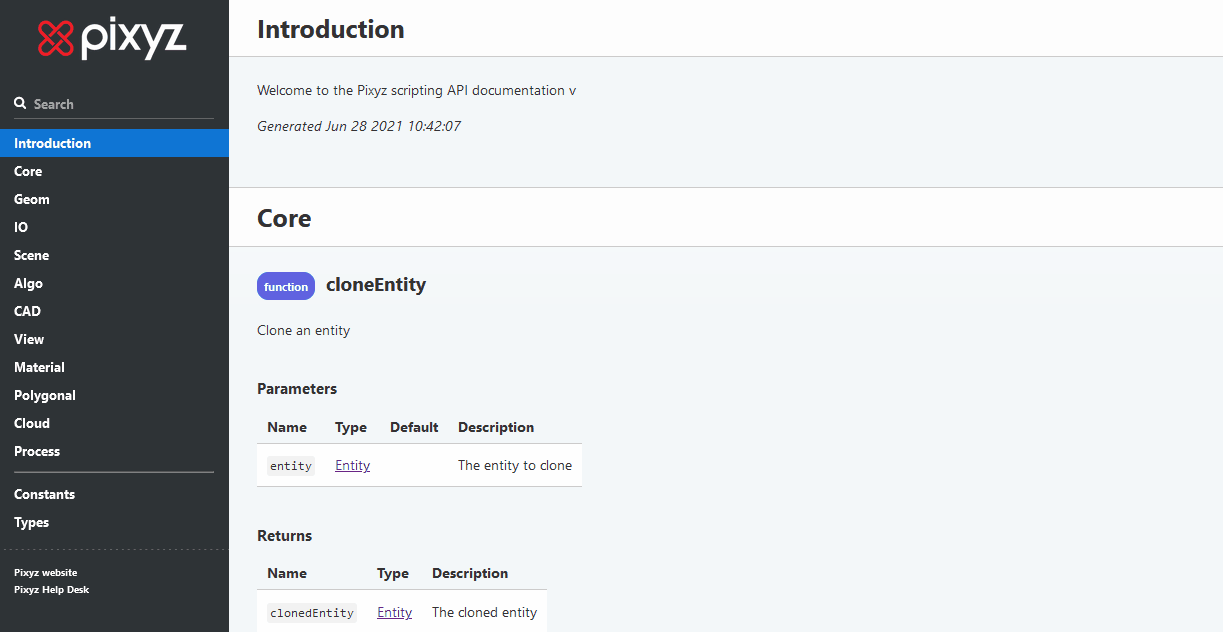Visit the Pixyz website link
Screen dimensions: 1223x632
[x=46, y=573]
